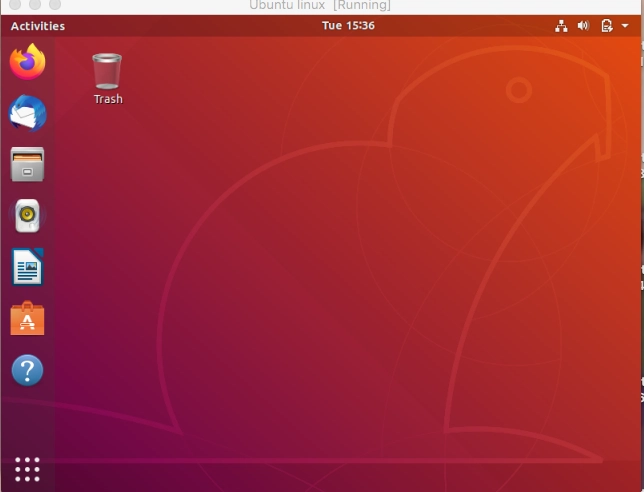Launch Rhythmbox music player
Viewport: 644px width, 492px height.
pyautogui.click(x=28, y=216)
